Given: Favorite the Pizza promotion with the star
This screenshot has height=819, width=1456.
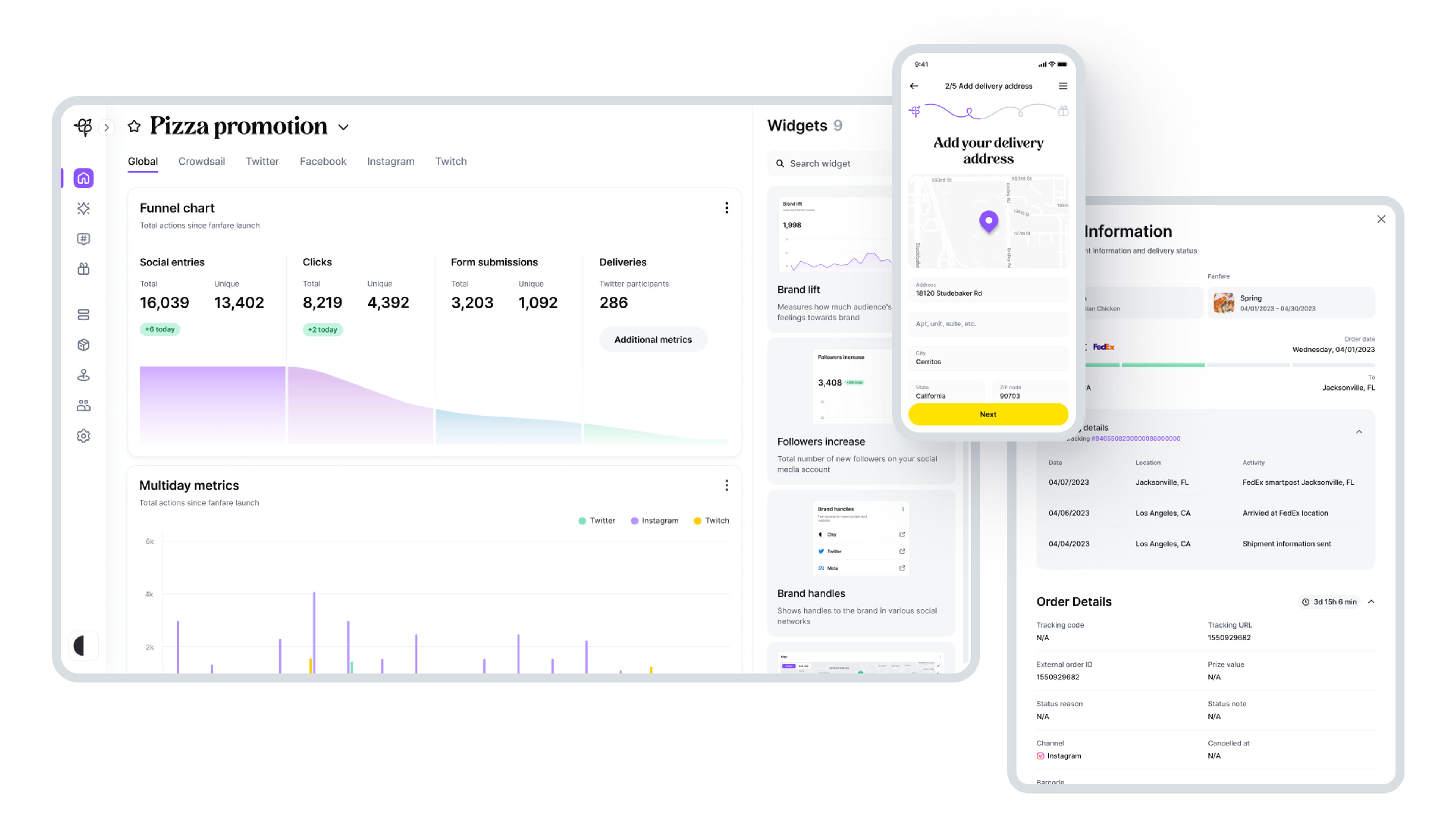Looking at the screenshot, I should (x=134, y=126).
